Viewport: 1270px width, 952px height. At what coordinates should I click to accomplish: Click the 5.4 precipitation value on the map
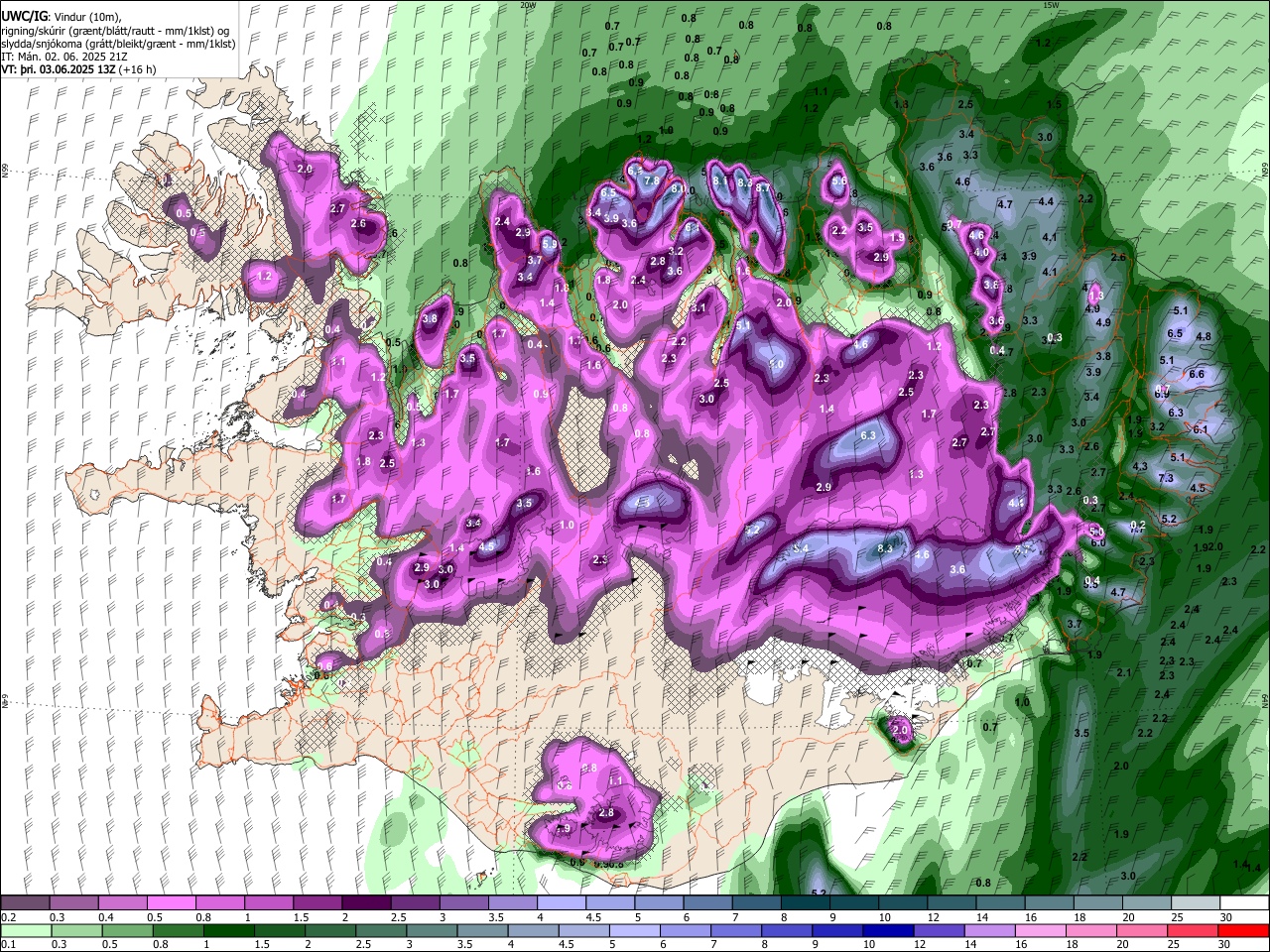coord(802,548)
